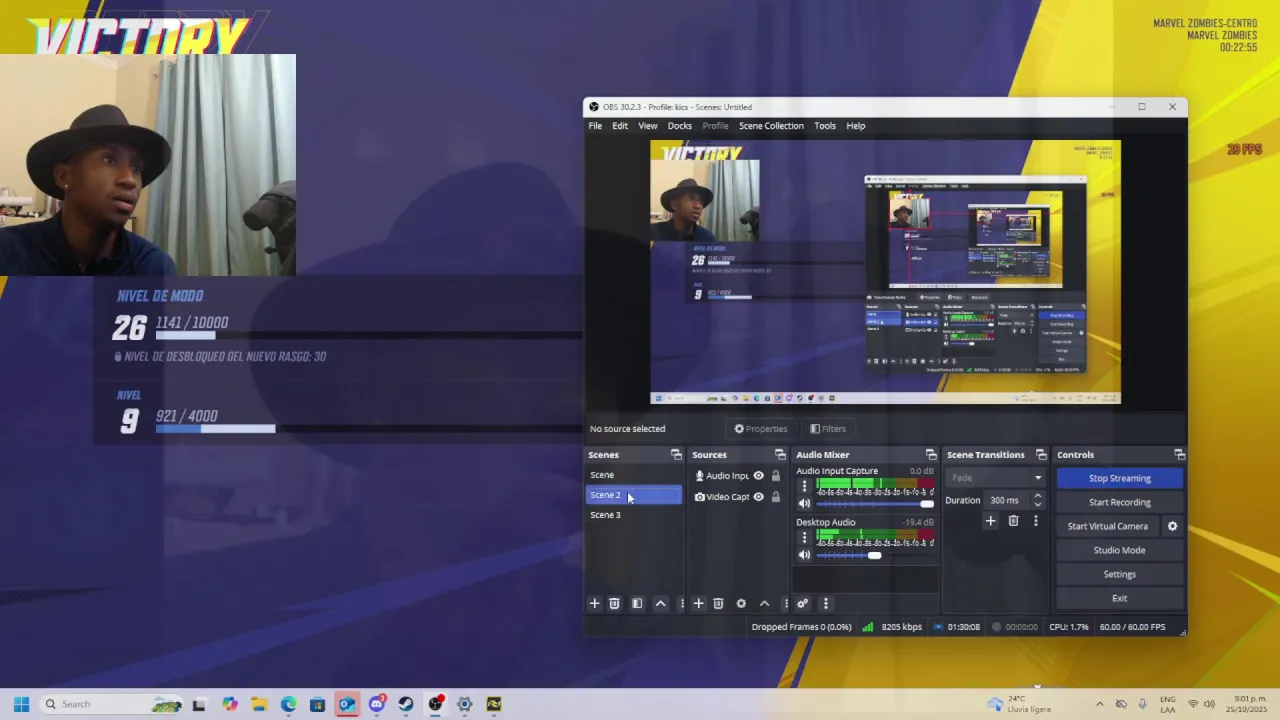Viewport: 1280px width, 720px height.
Task: Open the Scene Collection menu
Action: point(771,126)
